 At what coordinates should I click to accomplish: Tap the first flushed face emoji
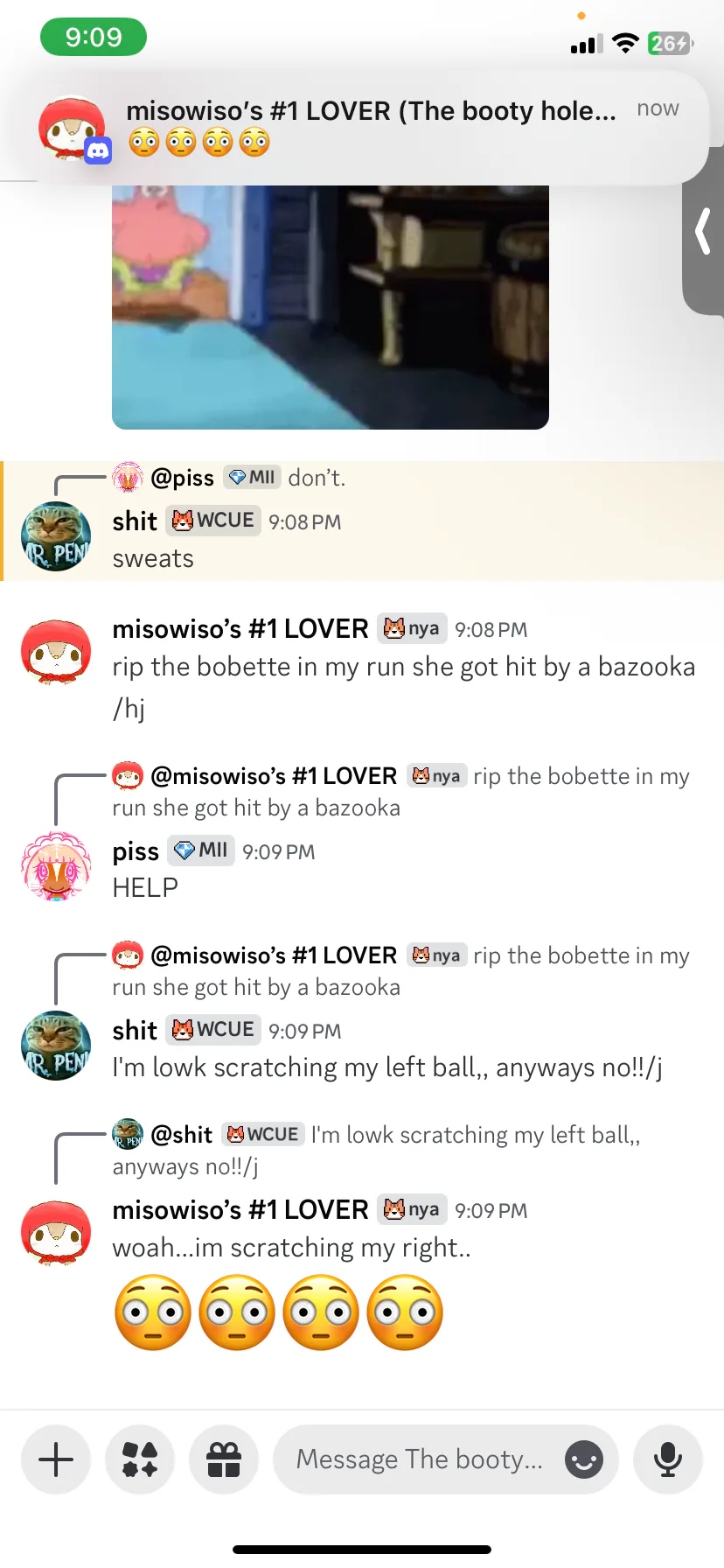153,1312
